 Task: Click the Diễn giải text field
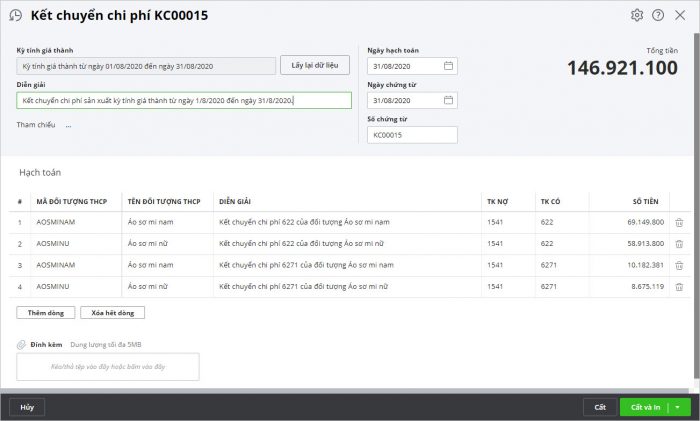point(184,101)
